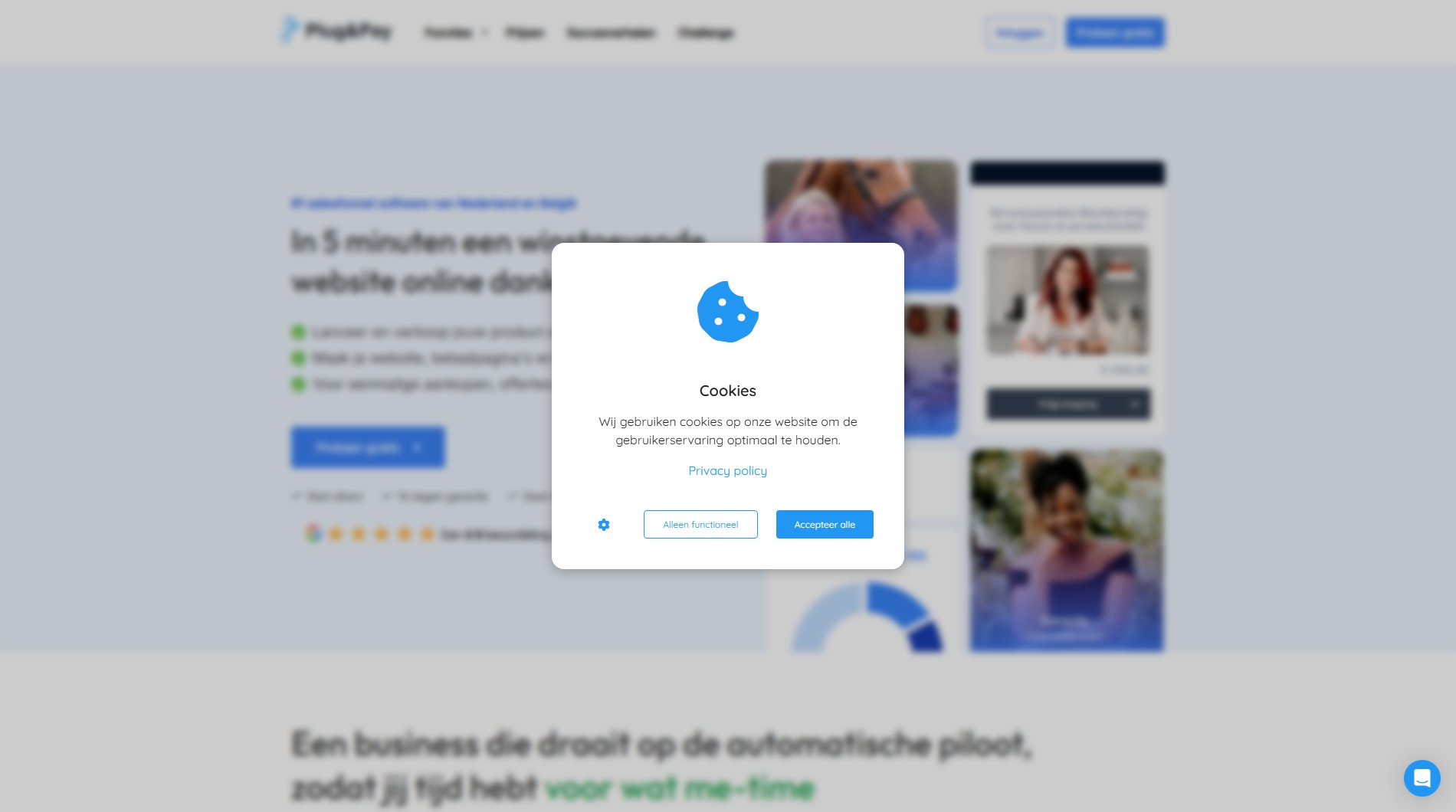Open cookie settings via the gear icon
The image size is (1456, 812).
click(x=604, y=525)
